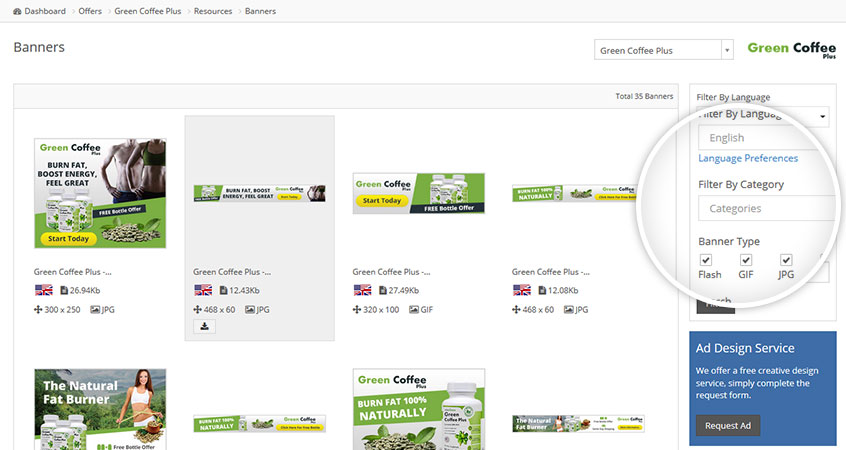The height and width of the screenshot is (450, 846).
Task: Click the image icon of the 300 x 250 JPG
Action: pyautogui.click(x=95, y=310)
